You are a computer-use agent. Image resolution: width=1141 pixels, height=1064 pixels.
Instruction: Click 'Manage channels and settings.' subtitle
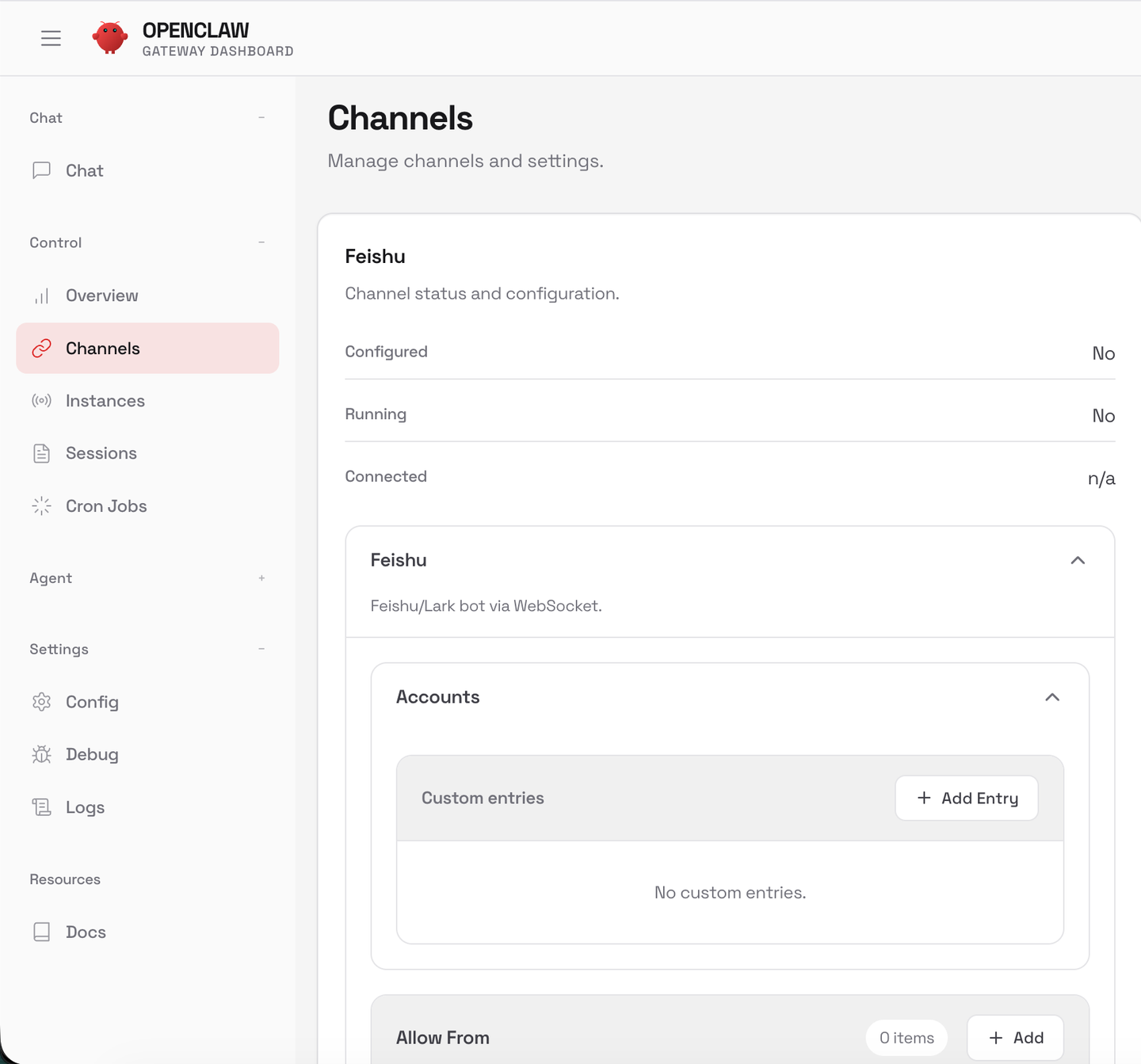[466, 161]
